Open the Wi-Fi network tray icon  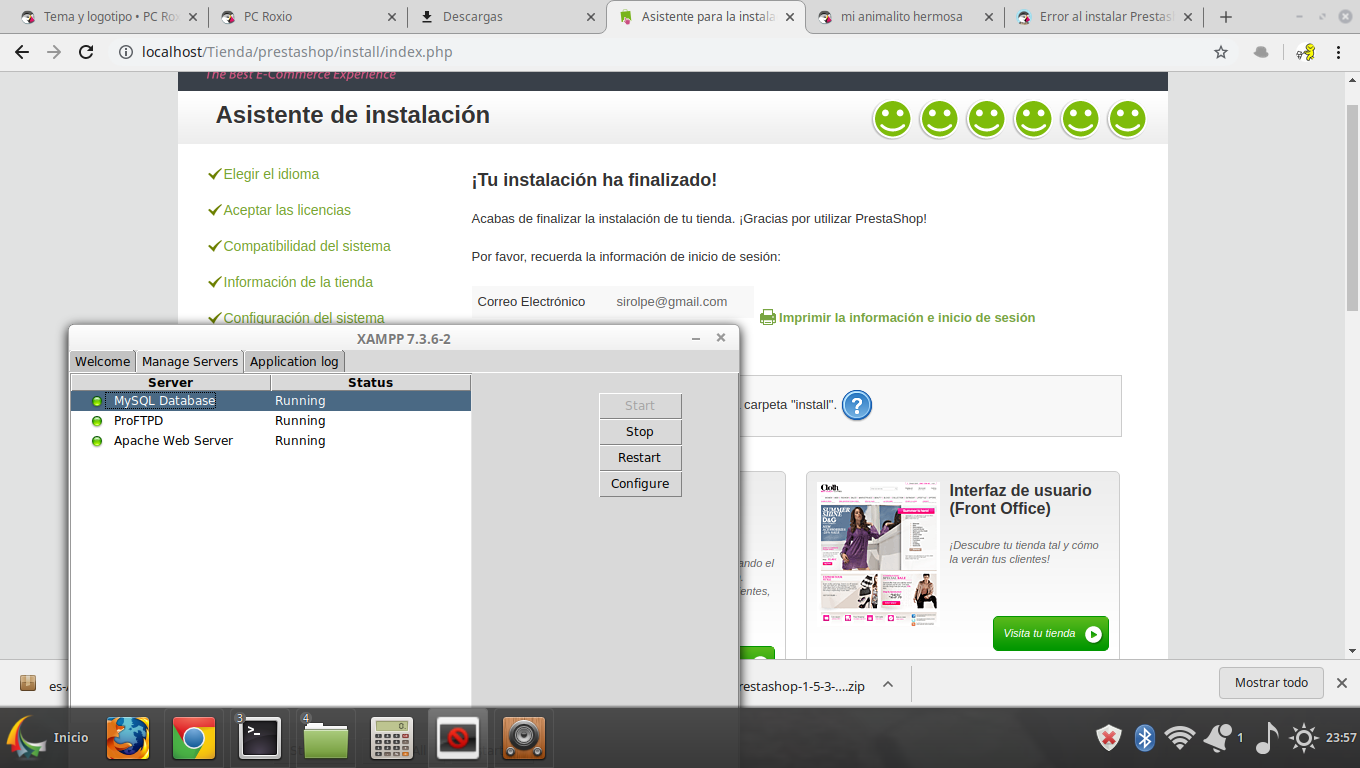pos(1180,738)
